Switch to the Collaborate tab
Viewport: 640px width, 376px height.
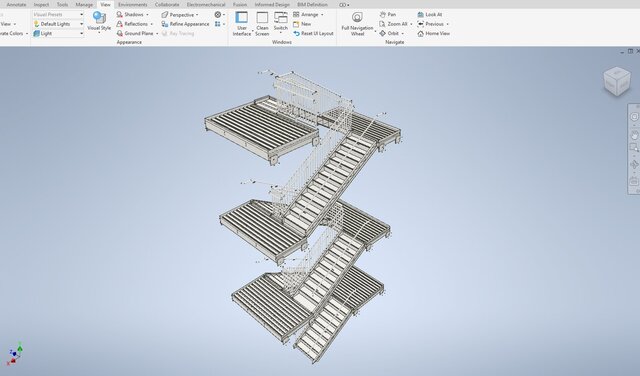point(167,5)
